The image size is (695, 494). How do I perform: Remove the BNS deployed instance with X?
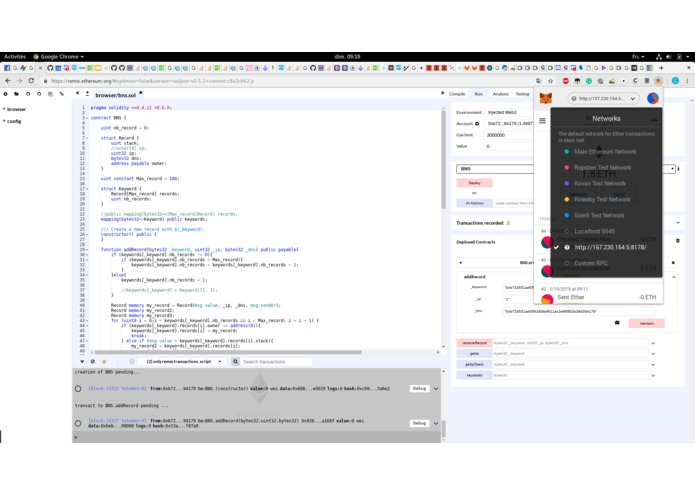(x=673, y=263)
